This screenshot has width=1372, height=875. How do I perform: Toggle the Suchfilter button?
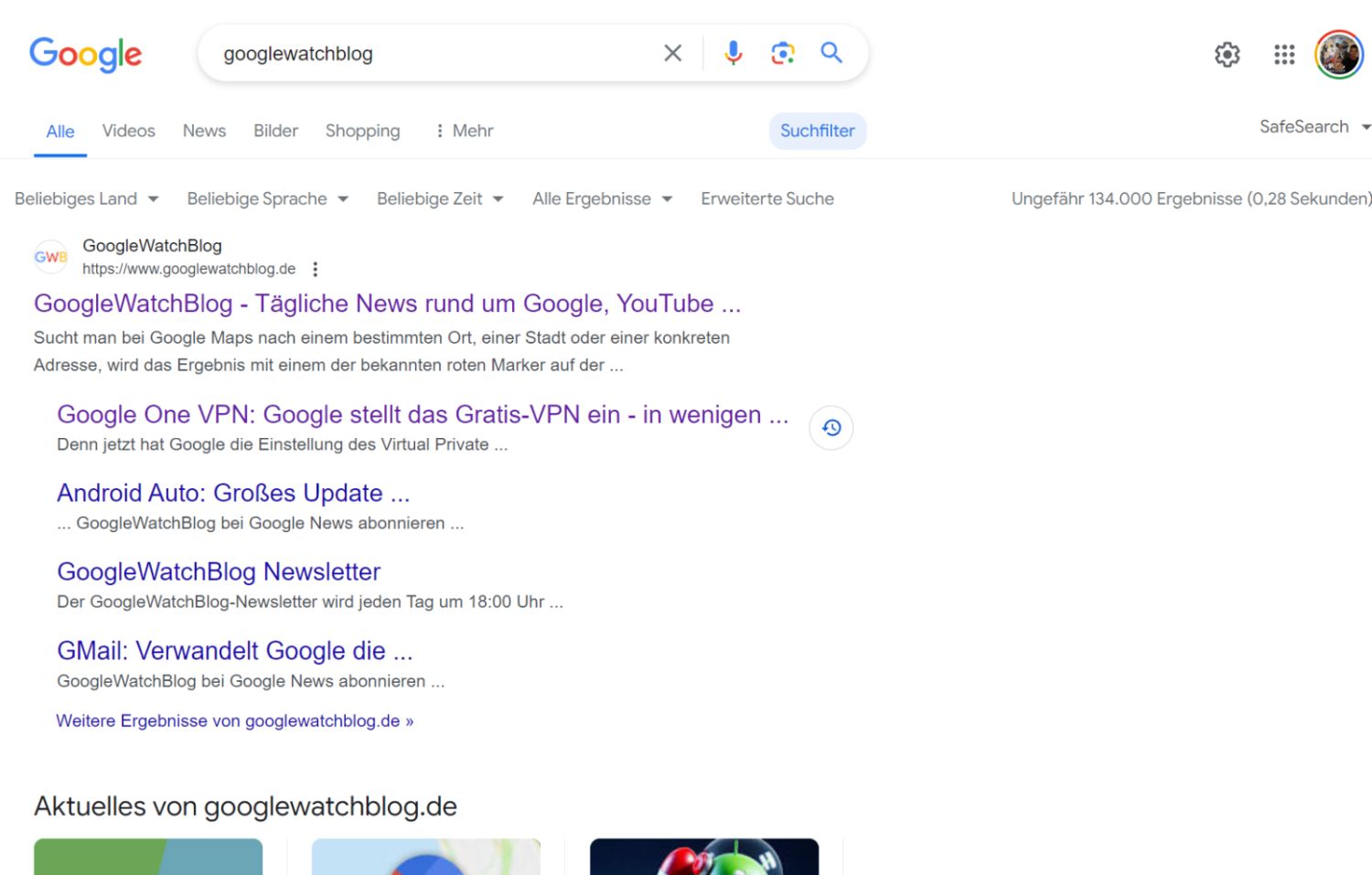pos(817,131)
